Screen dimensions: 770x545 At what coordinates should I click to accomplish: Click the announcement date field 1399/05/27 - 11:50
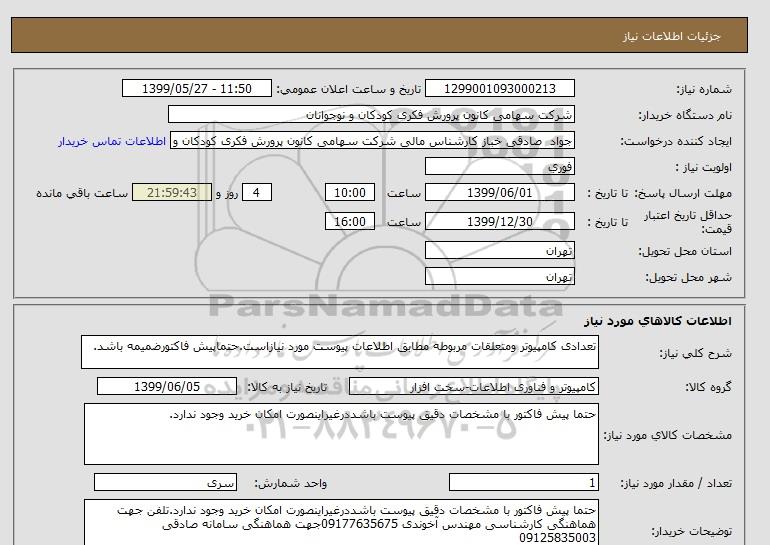(x=197, y=88)
